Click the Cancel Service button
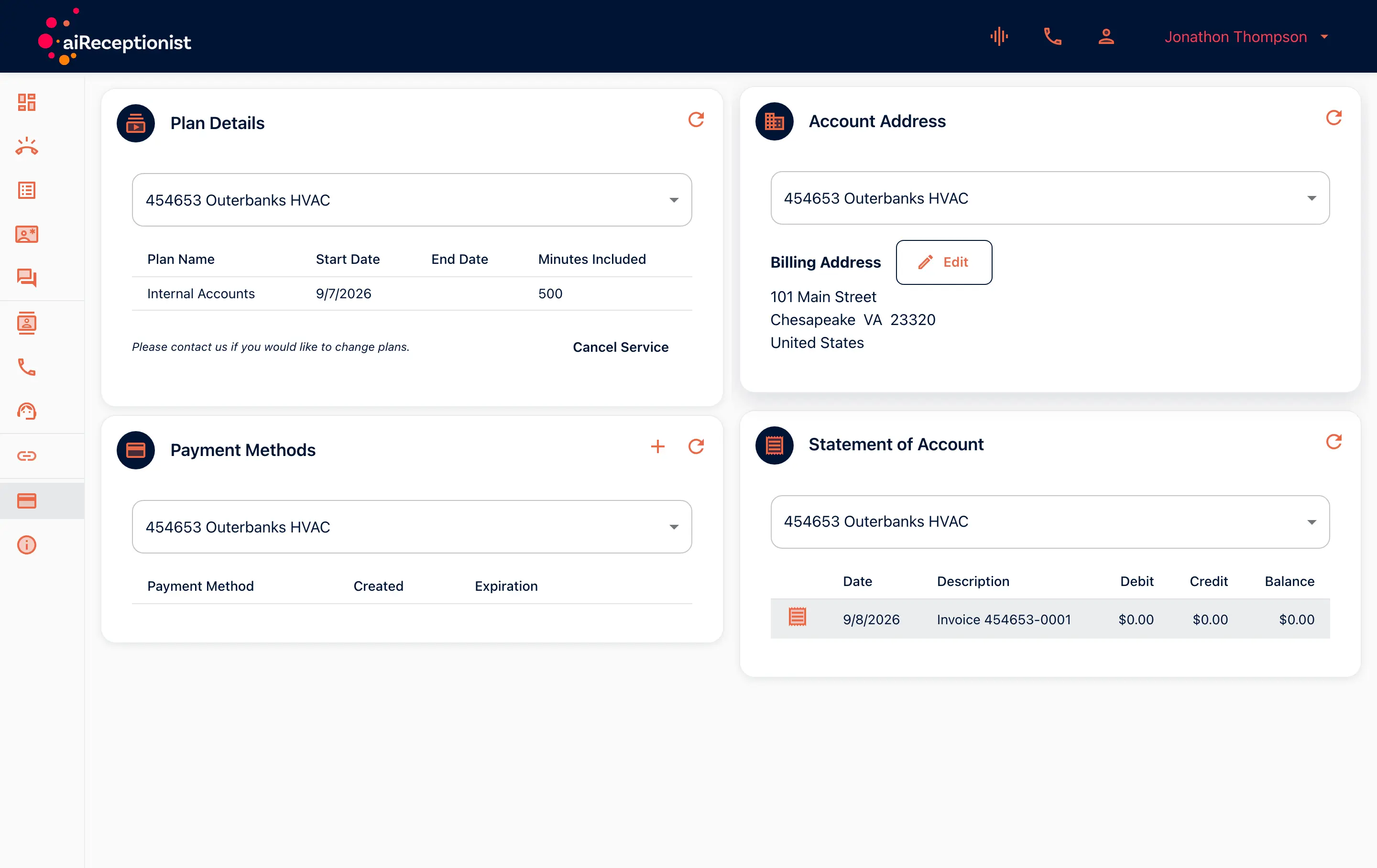The width and height of the screenshot is (1377, 868). pos(621,347)
